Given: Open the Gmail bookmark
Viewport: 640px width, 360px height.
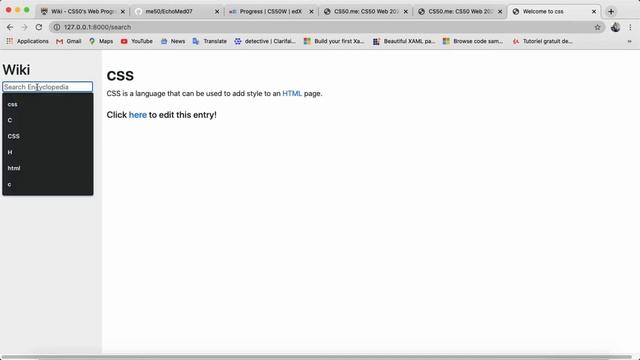Looking at the screenshot, I should 69,41.
